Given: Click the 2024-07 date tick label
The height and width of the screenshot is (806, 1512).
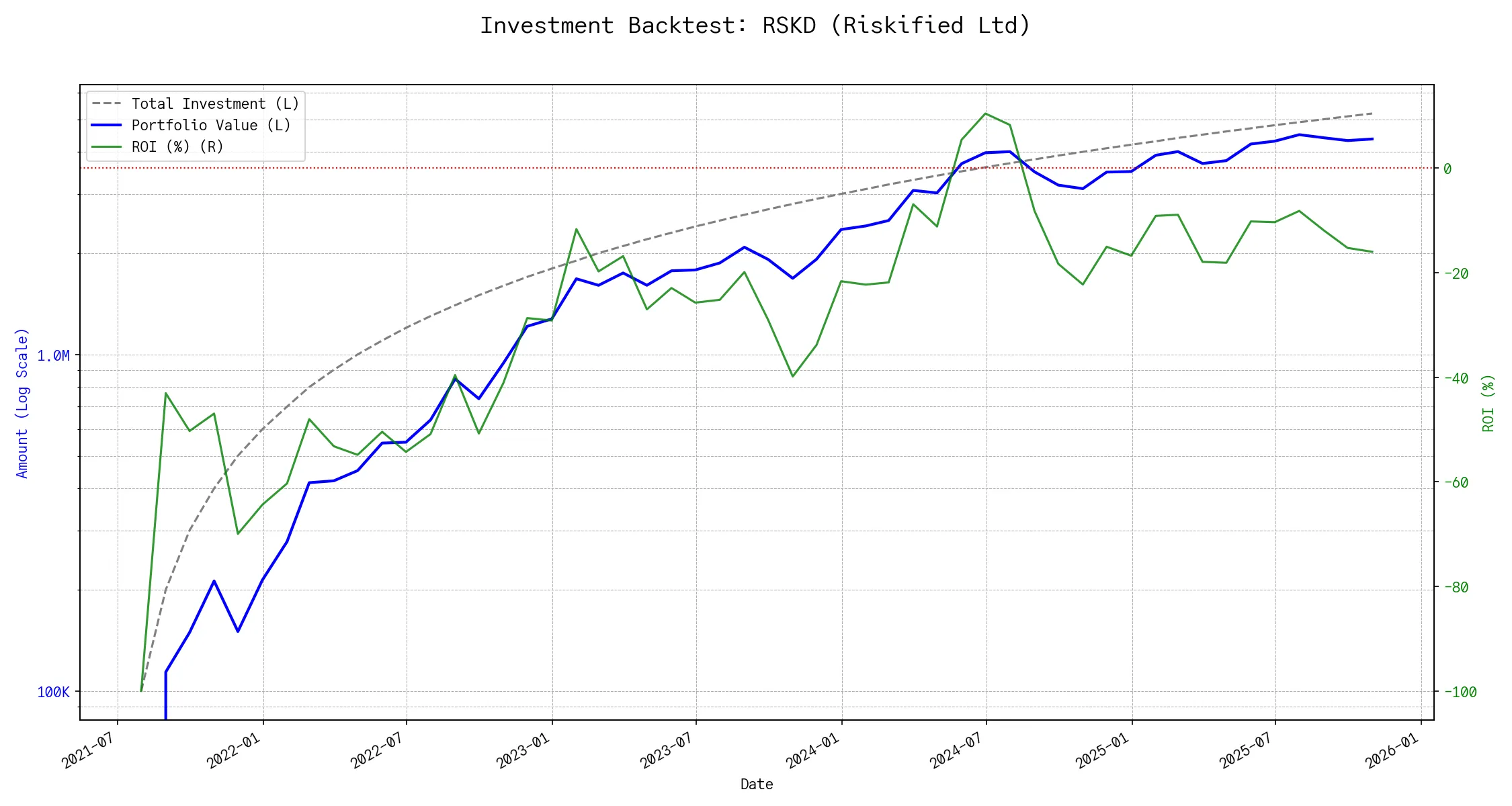Looking at the screenshot, I should coord(957,750).
